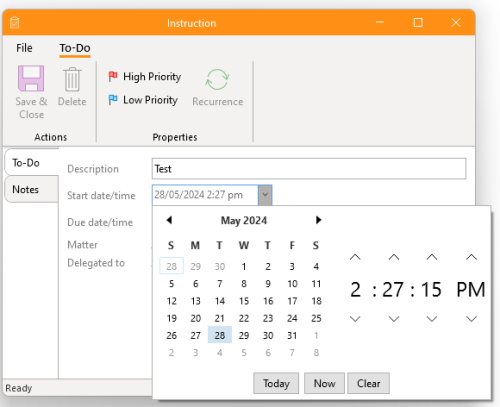Select May 17 in the calendar

coord(292,301)
